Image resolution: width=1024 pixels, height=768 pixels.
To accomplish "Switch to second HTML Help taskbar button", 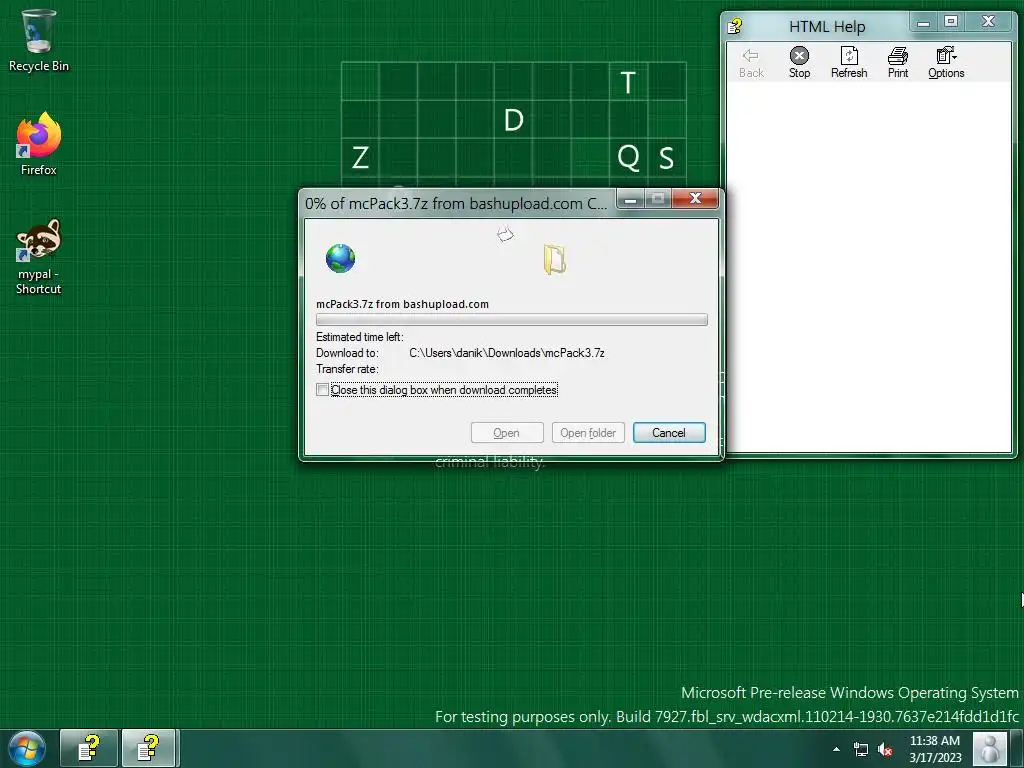I will coord(149,748).
